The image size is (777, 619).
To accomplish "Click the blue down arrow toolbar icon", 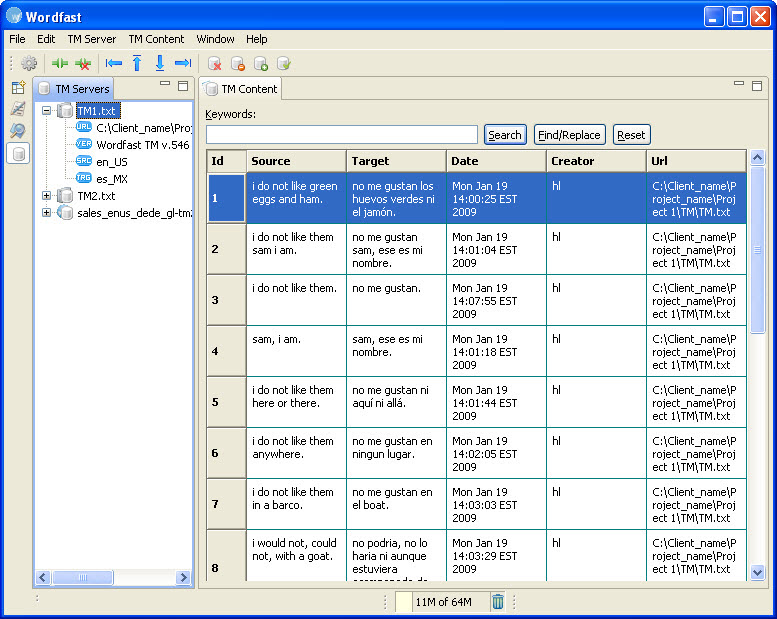I will (160, 63).
